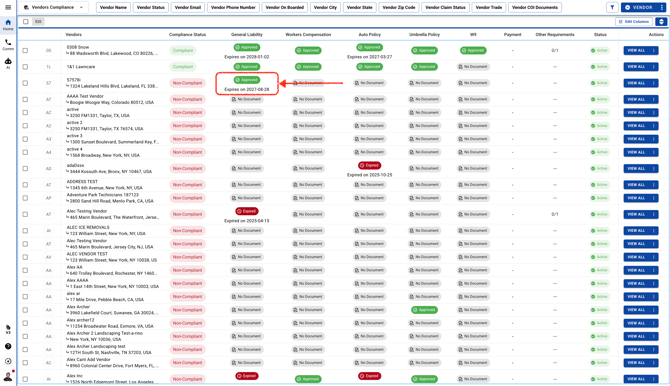Open the kebab menu for 1&1 Lawncare row
Viewport: 670px width, 386px height.
click(x=654, y=67)
